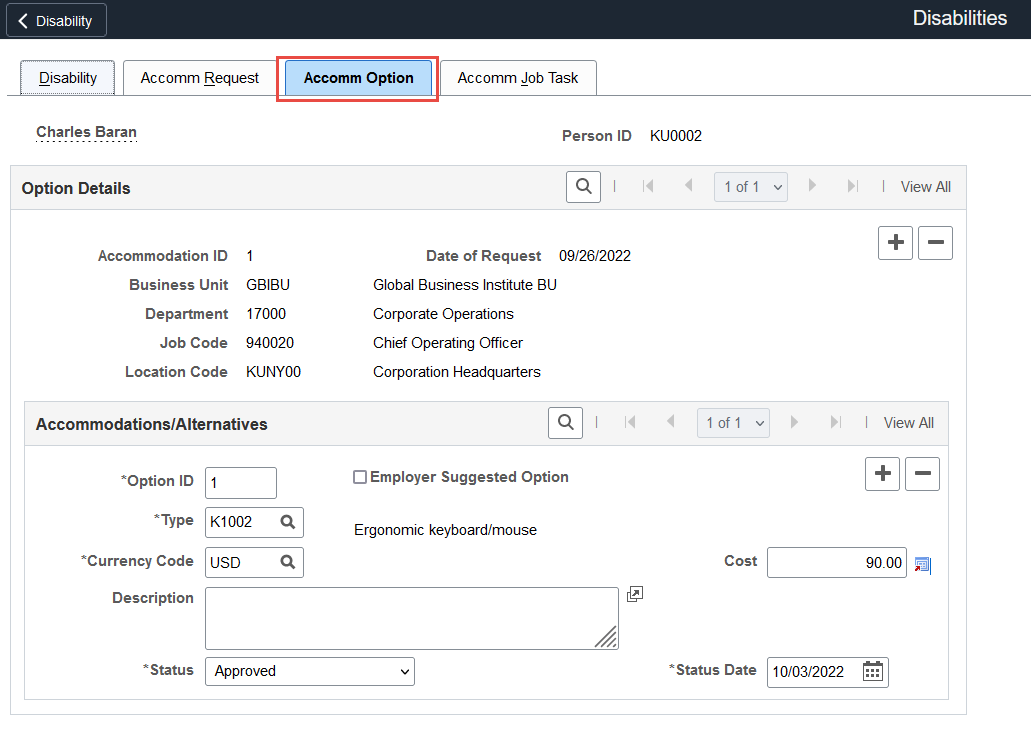This screenshot has height=729, width=1031.
Task: Switch to the Accomm Job Task tab
Action: [517, 78]
